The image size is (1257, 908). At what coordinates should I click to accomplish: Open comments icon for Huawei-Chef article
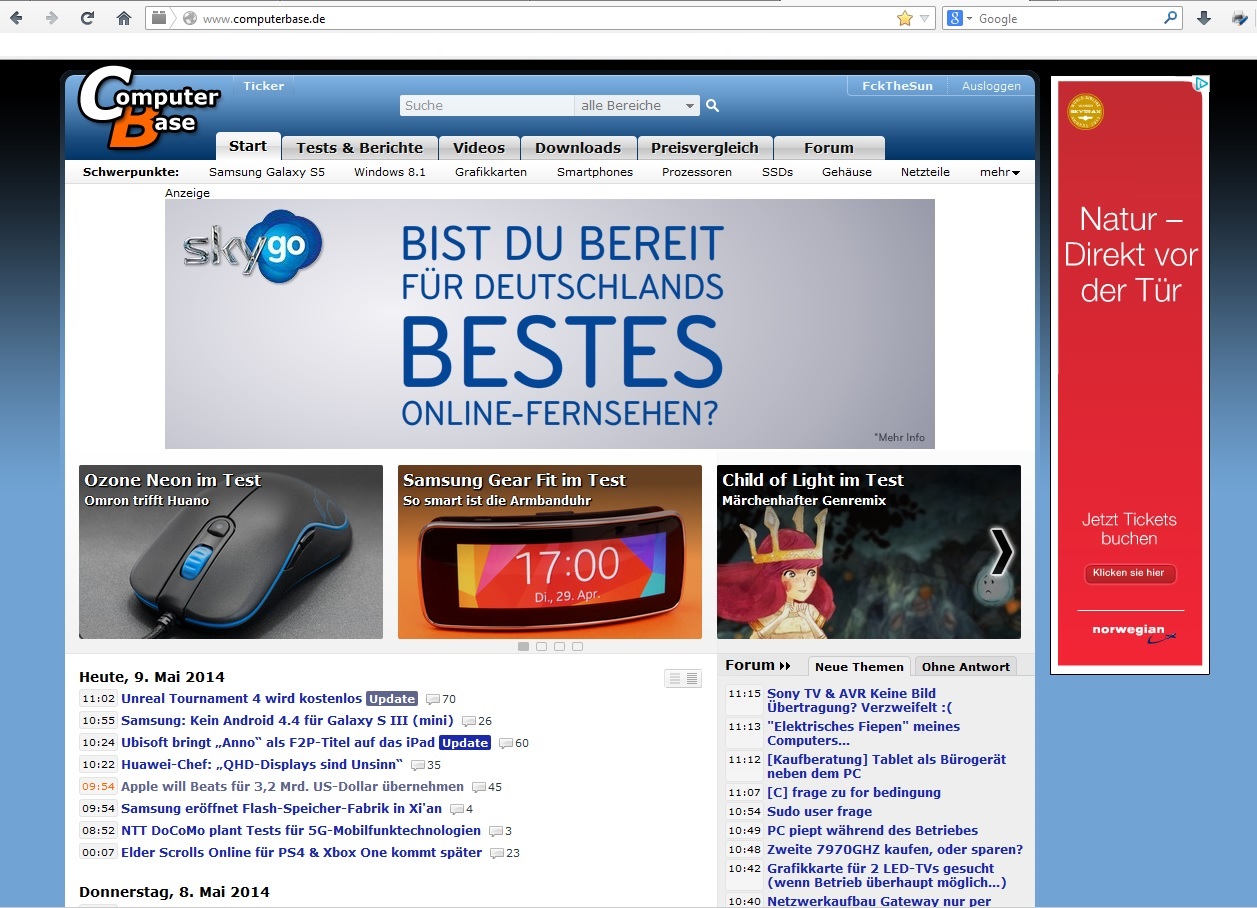[419, 765]
